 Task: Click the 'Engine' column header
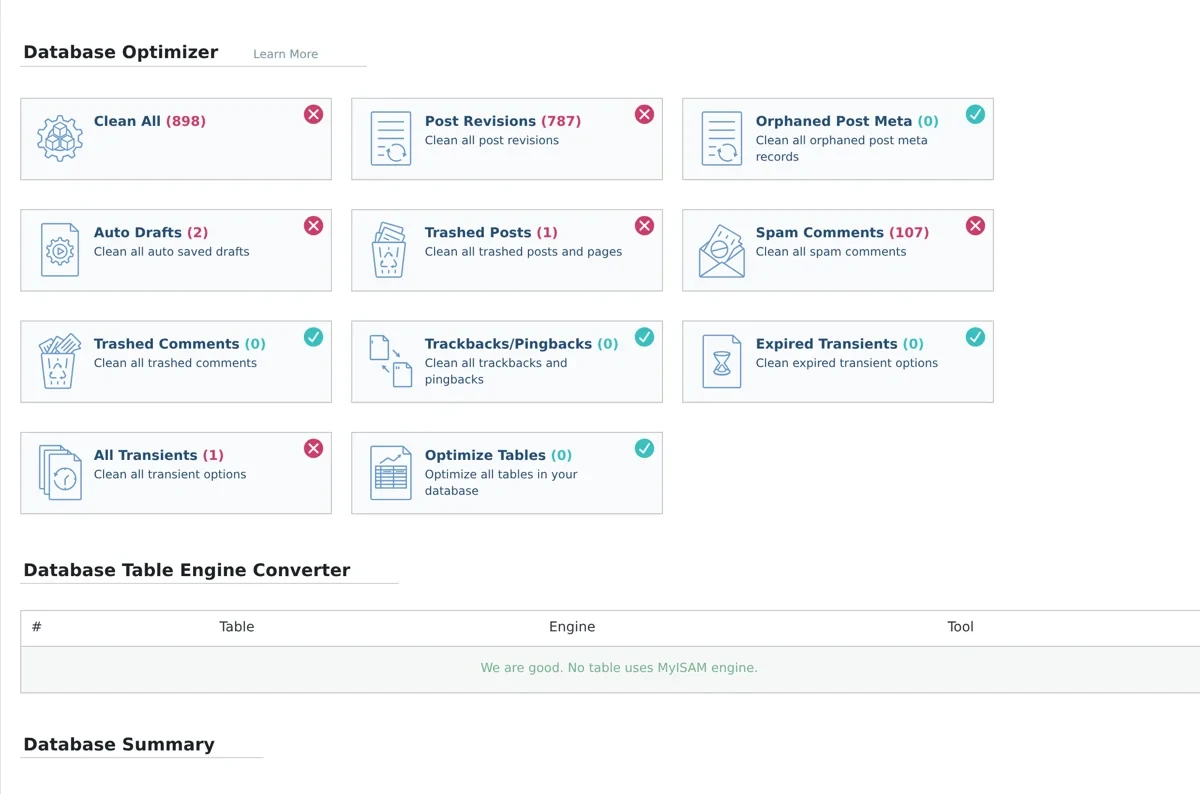click(572, 627)
